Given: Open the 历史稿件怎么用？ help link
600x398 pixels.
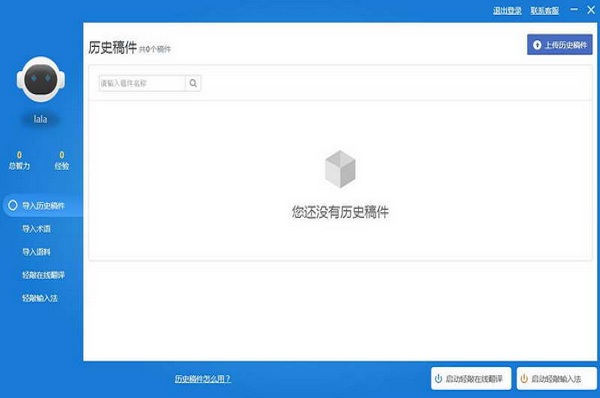Looking at the screenshot, I should tap(203, 379).
